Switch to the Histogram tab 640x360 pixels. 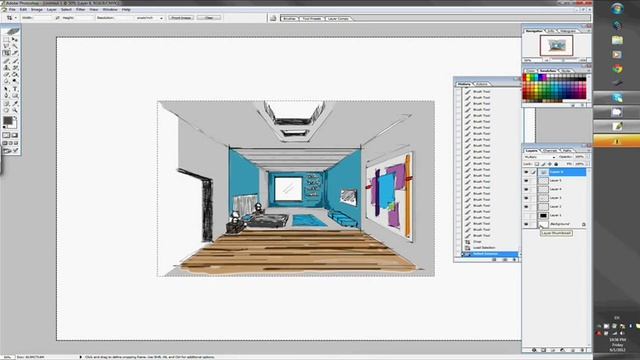coord(568,31)
